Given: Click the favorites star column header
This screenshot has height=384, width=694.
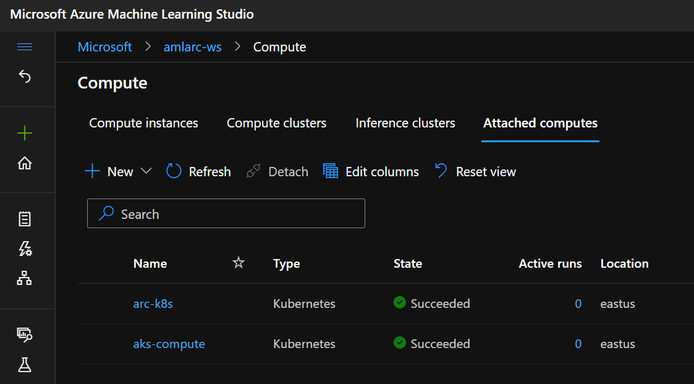Looking at the screenshot, I should point(239,263).
